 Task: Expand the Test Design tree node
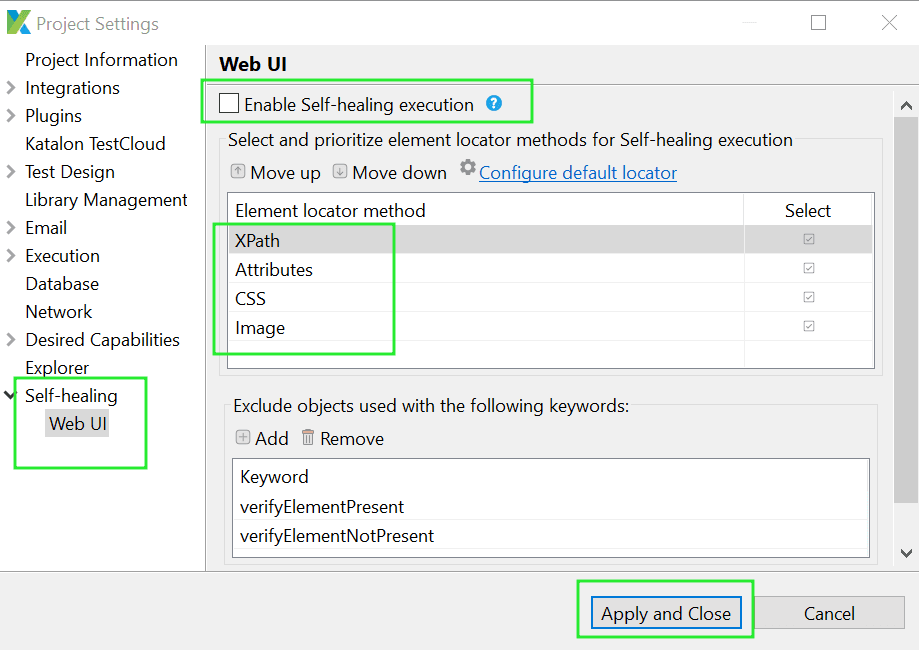pyautogui.click(x=11, y=172)
